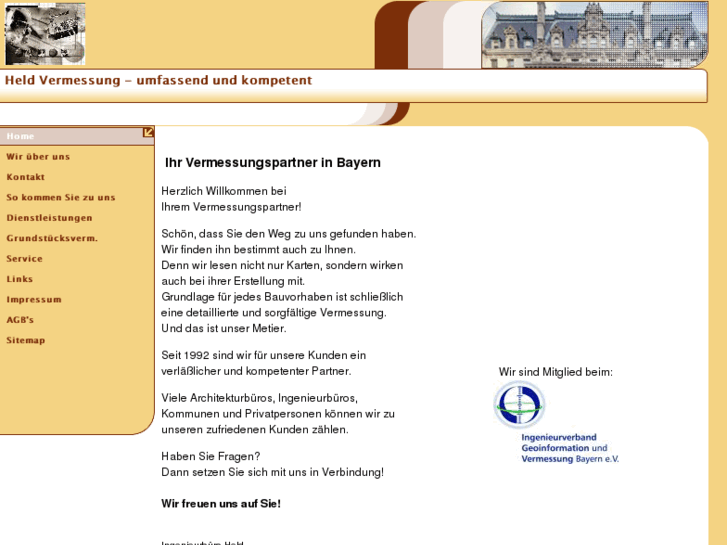Open So kommen Sie zu uns

click(x=61, y=198)
